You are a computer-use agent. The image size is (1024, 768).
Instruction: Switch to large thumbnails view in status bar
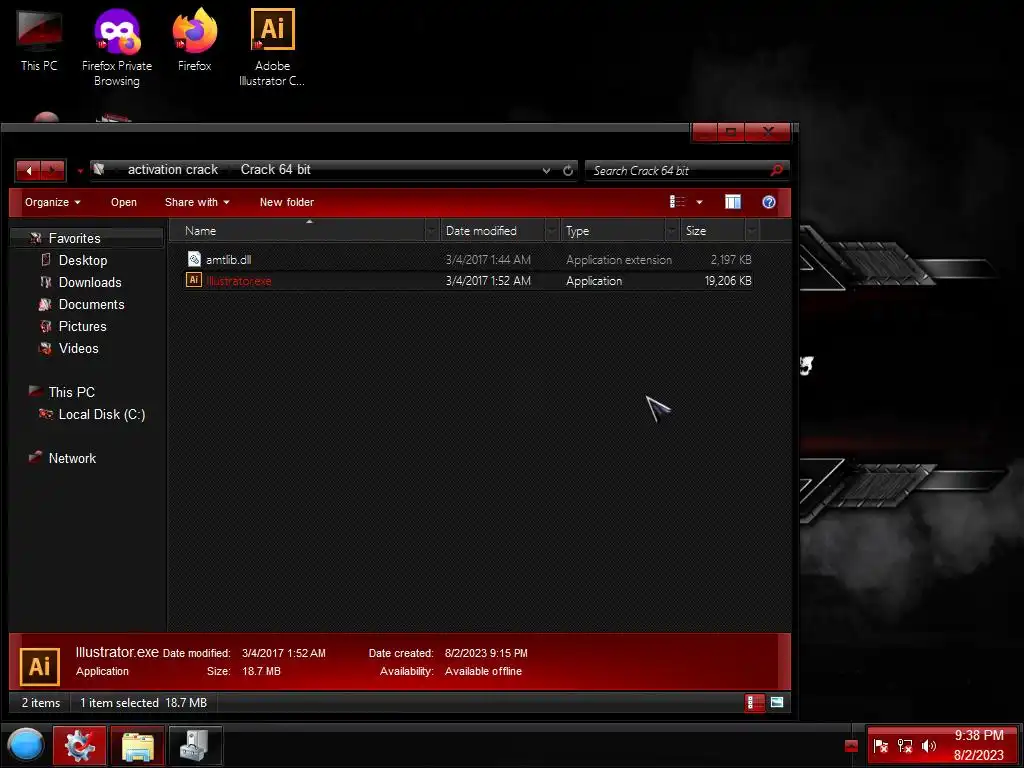[x=776, y=703]
